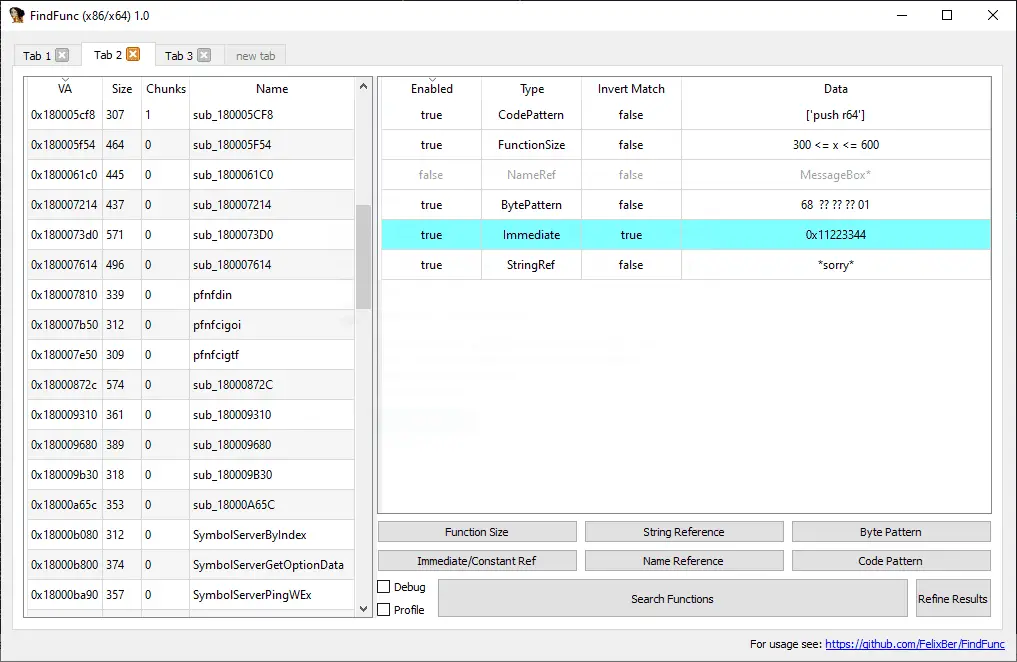Image resolution: width=1017 pixels, height=662 pixels.
Task: Toggle Enabled cell of NameRef rule
Action: (431, 174)
